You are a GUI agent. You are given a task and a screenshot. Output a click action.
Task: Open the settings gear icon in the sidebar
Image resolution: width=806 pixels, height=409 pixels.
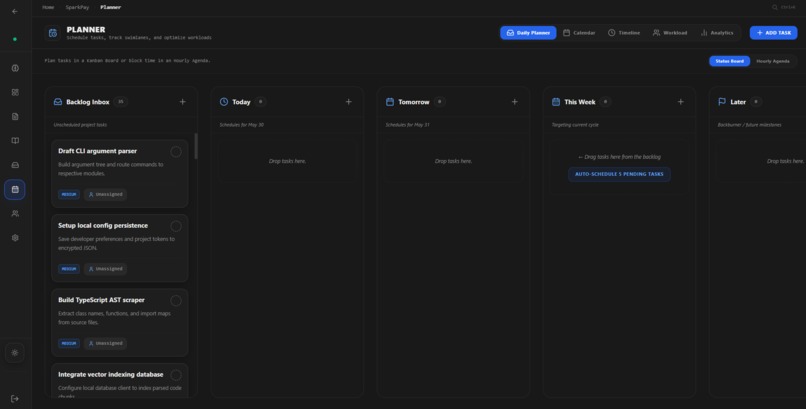[x=15, y=238]
